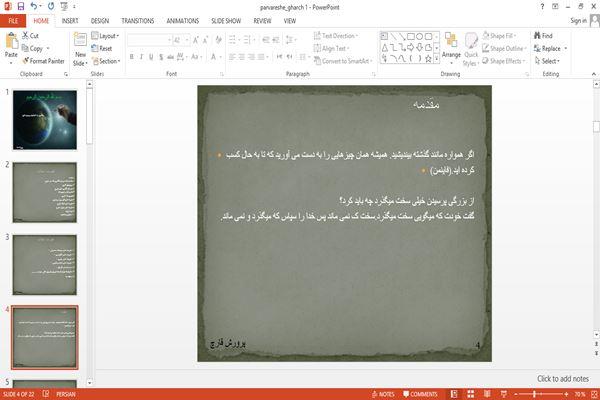Open the FILE tab
The width and height of the screenshot is (600, 400).
[13, 21]
